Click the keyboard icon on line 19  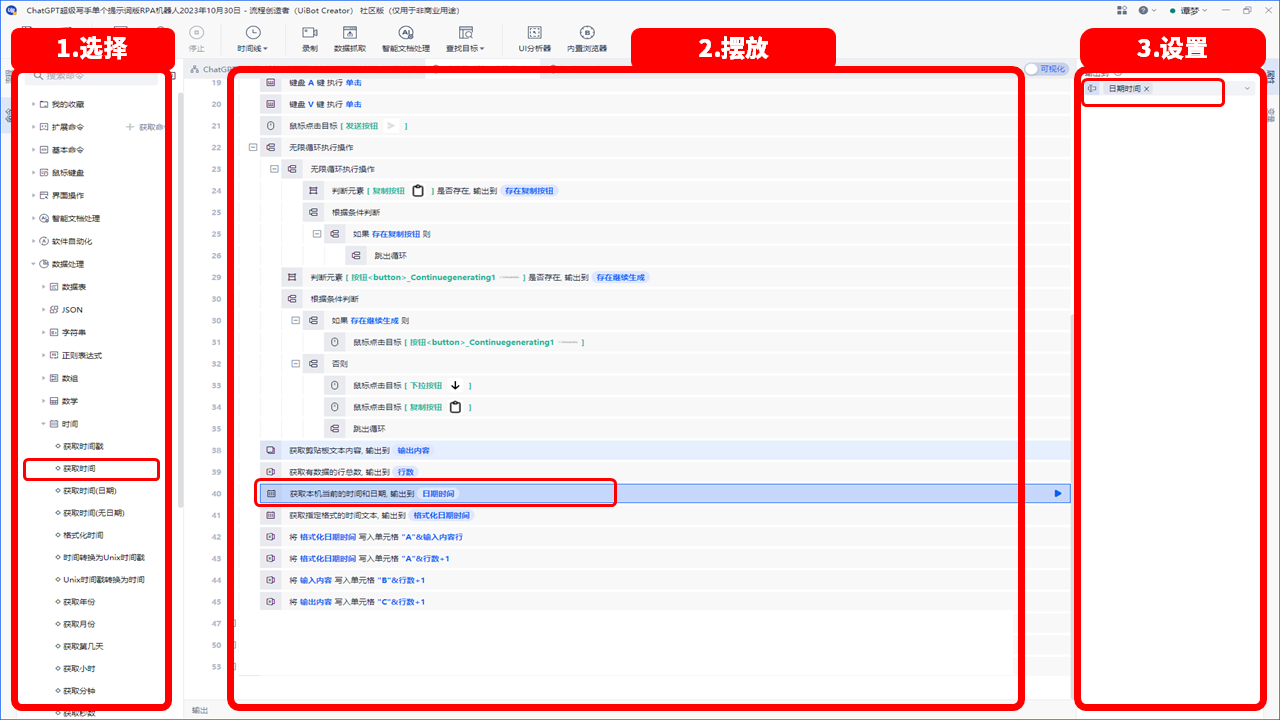[271, 82]
